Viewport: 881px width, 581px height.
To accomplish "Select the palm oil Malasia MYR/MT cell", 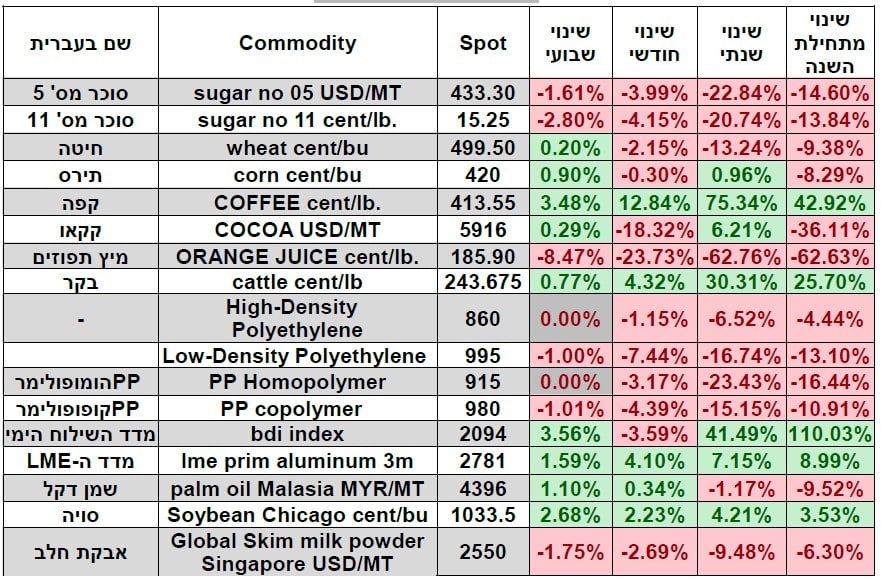I will pyautogui.click(x=297, y=488).
